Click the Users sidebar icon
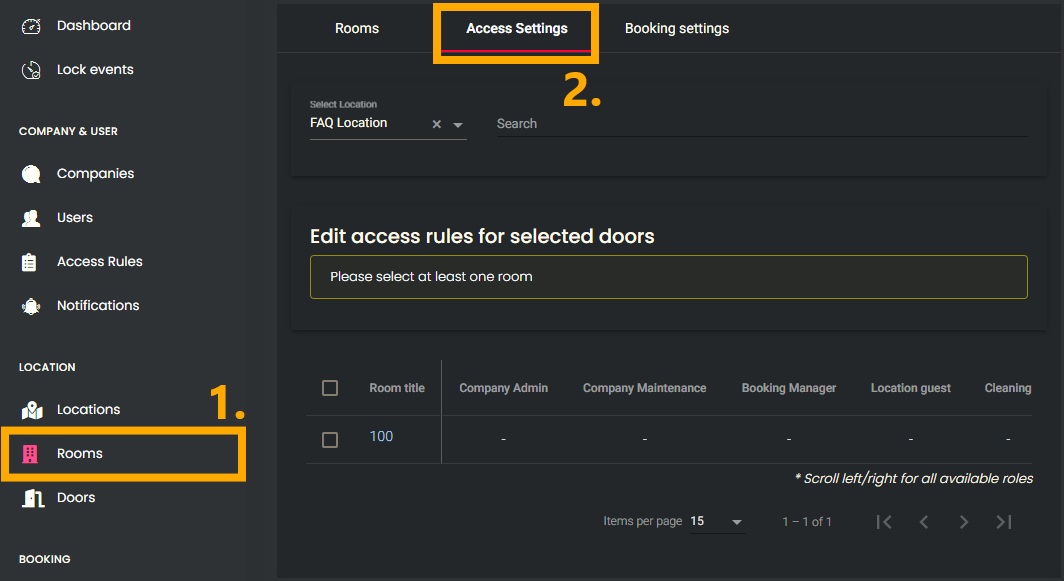1064x581 pixels. [31, 218]
